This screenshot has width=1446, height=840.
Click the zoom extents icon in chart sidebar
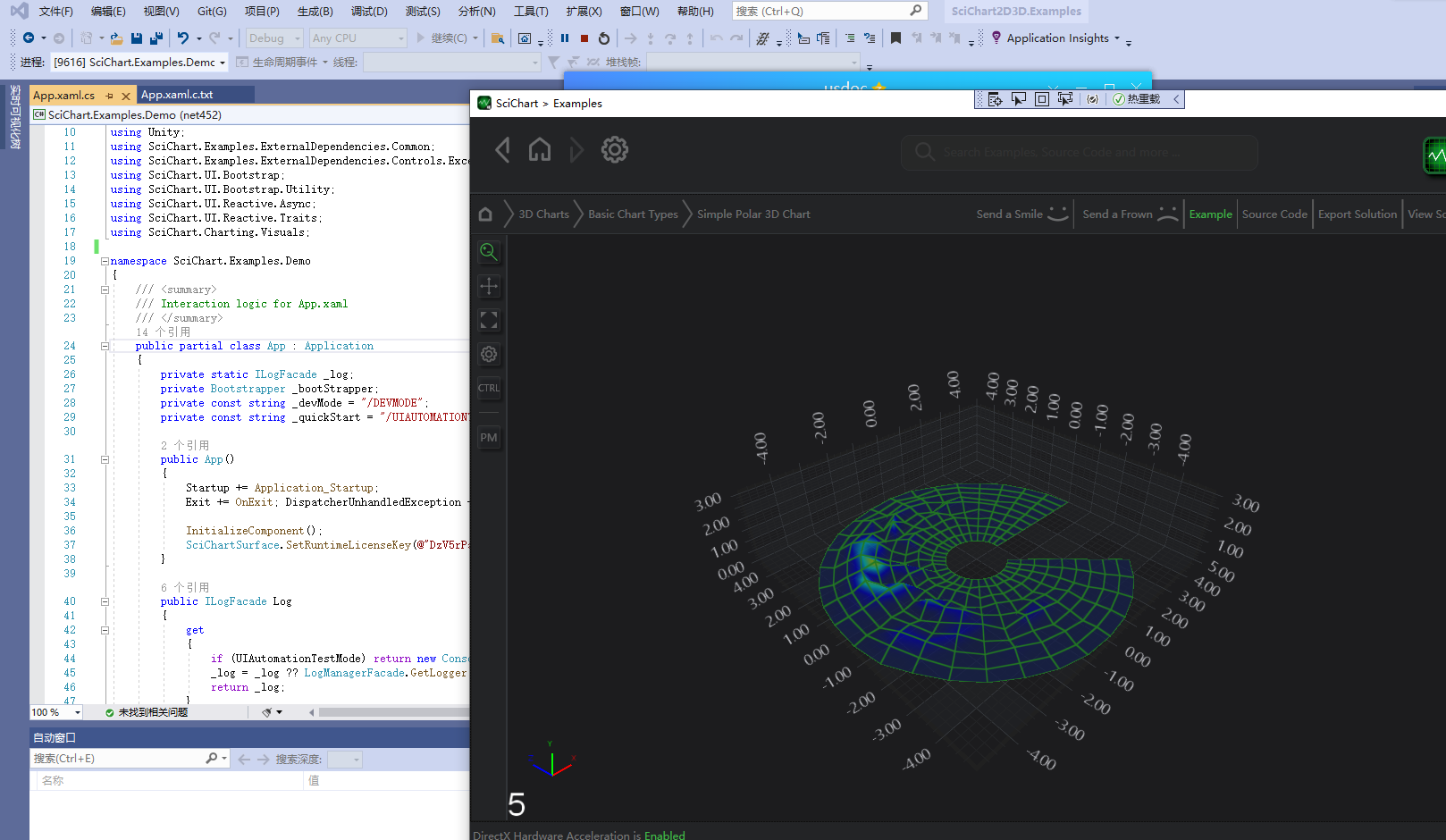point(489,320)
